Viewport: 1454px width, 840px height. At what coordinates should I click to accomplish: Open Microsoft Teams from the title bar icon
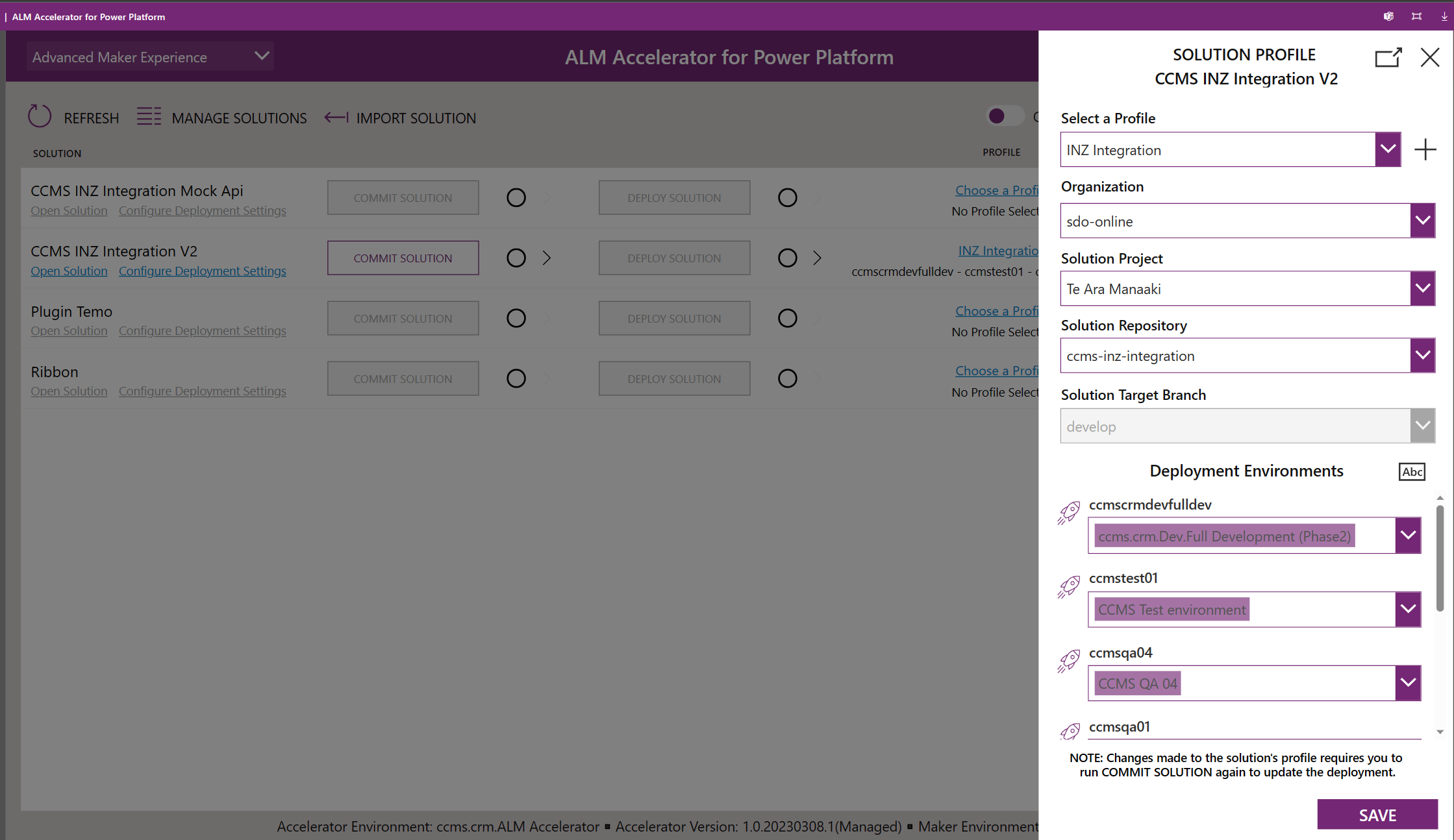point(1388,16)
